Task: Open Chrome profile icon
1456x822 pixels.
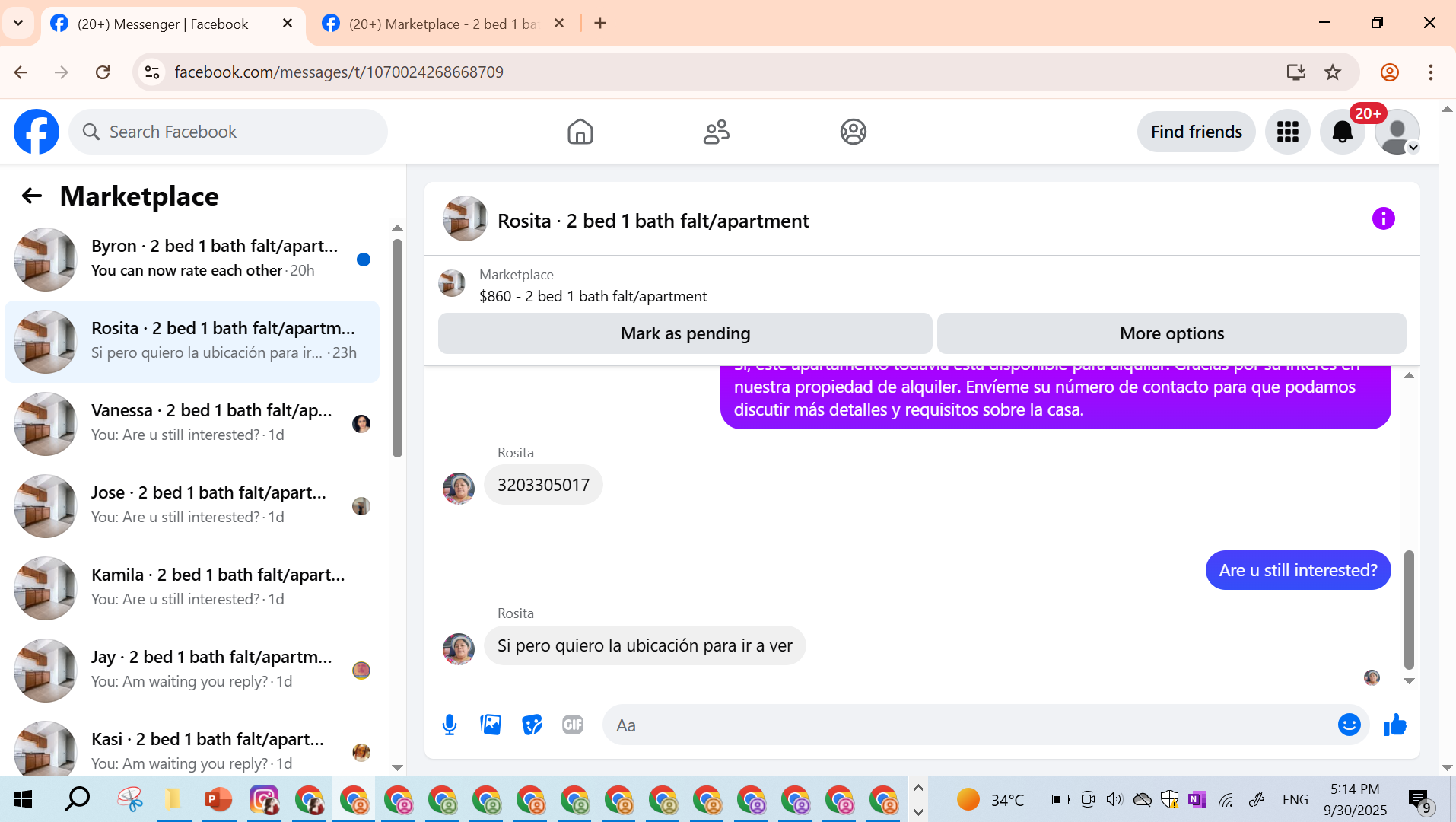Action: coord(1390,72)
